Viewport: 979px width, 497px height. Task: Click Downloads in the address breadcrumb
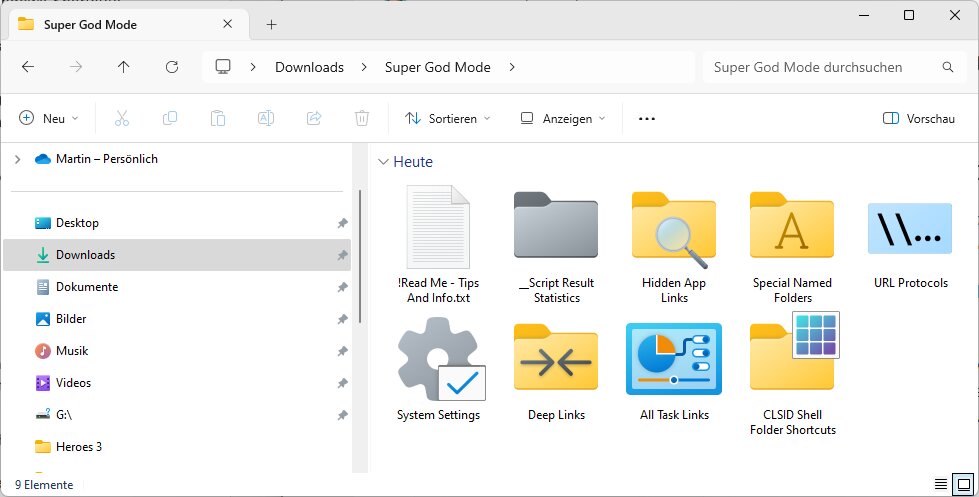(309, 67)
